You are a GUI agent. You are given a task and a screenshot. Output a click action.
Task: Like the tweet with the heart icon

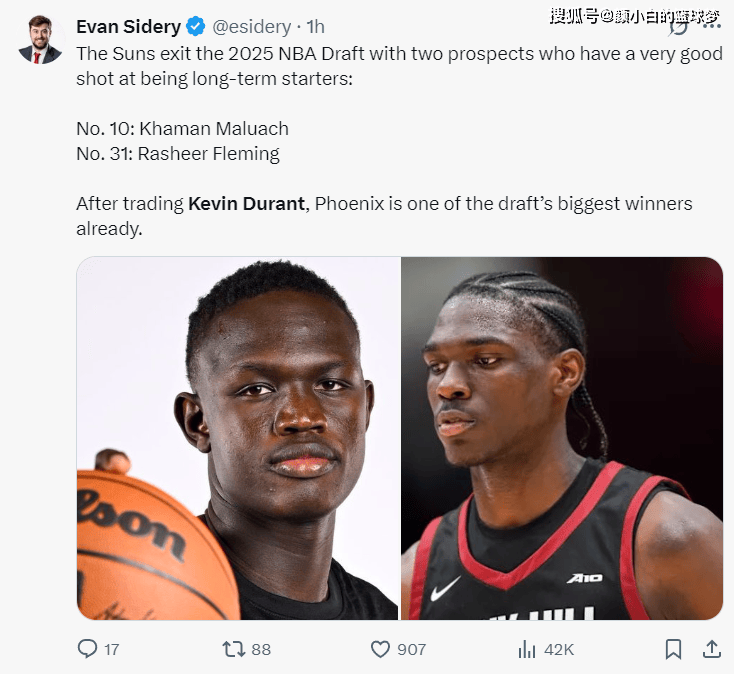(380, 649)
